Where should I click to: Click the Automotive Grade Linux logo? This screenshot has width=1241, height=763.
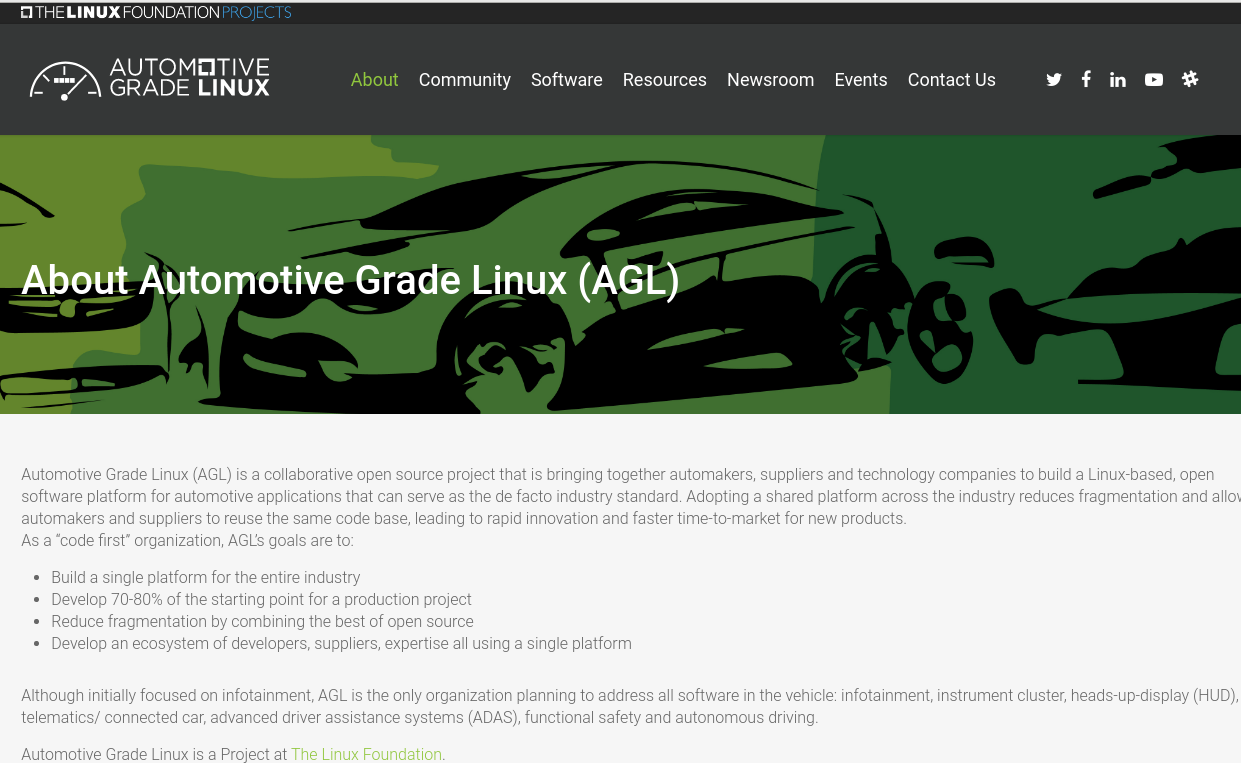click(150, 79)
